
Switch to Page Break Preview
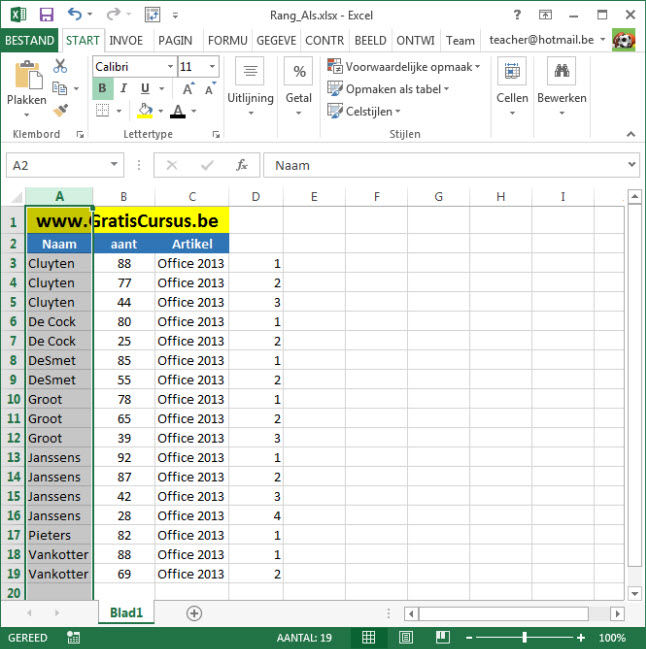(x=442, y=637)
